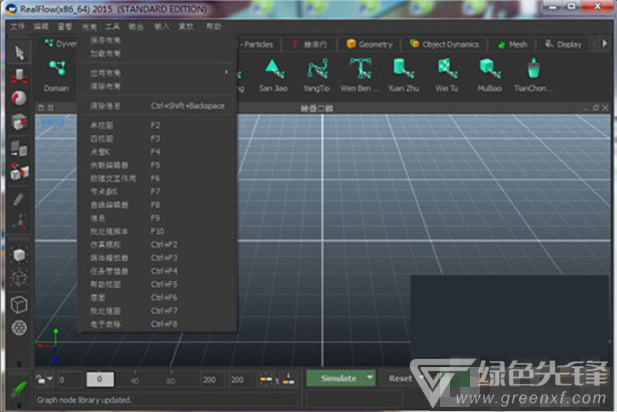
Task: Switch to the Mesh shelf tab
Action: click(x=513, y=44)
